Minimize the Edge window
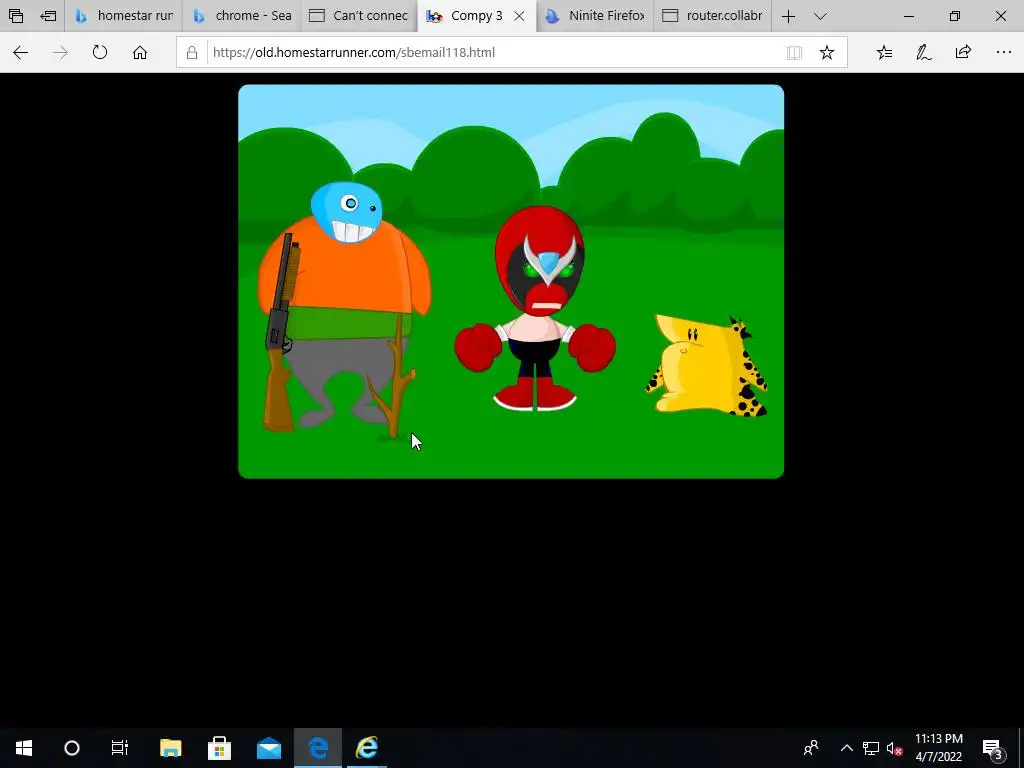Viewport: 1024px width, 768px height. click(x=909, y=16)
